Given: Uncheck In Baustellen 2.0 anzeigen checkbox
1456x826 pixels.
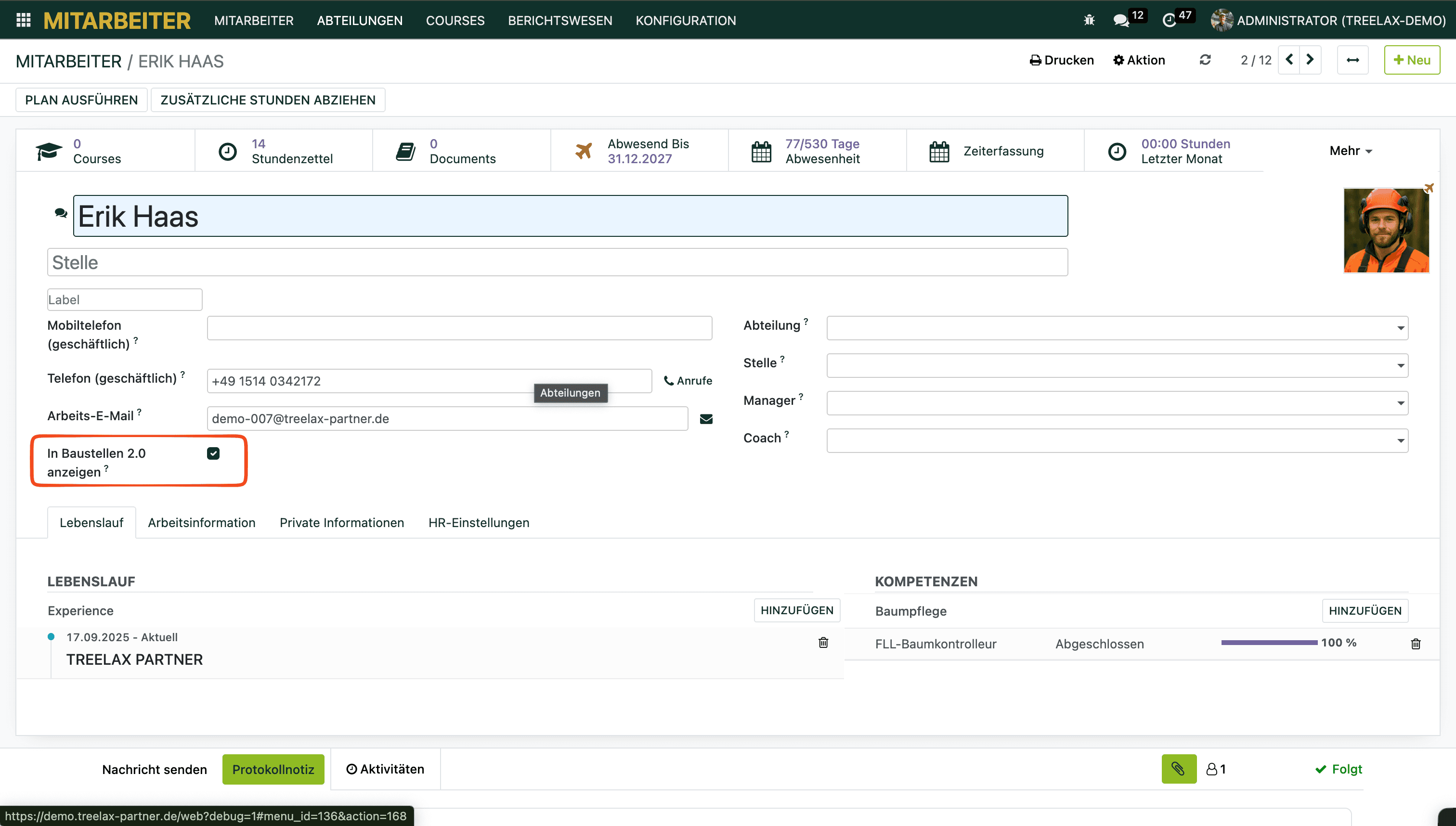Looking at the screenshot, I should coord(213,453).
